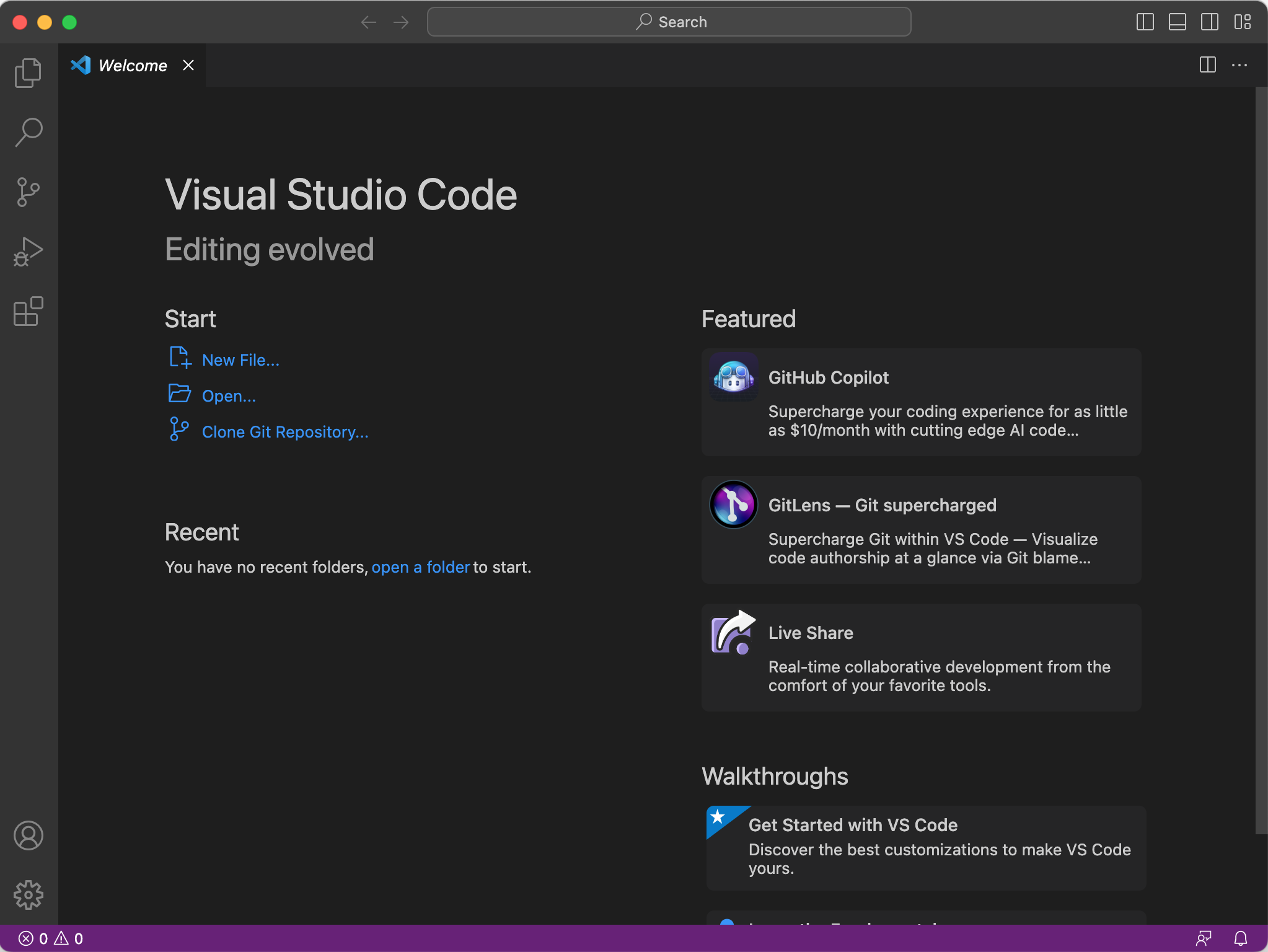The width and height of the screenshot is (1268, 952).
Task: Open the Manage settings gear
Action: click(28, 894)
